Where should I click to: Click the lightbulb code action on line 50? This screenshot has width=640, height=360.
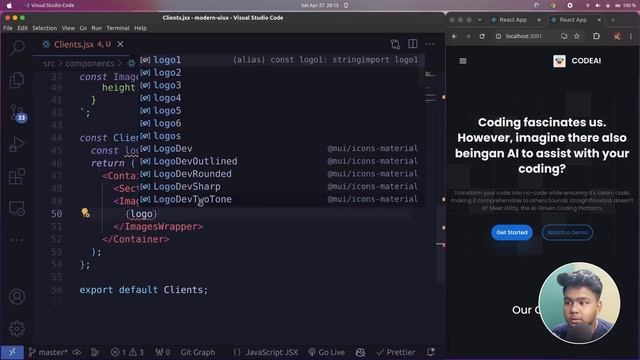click(x=85, y=213)
